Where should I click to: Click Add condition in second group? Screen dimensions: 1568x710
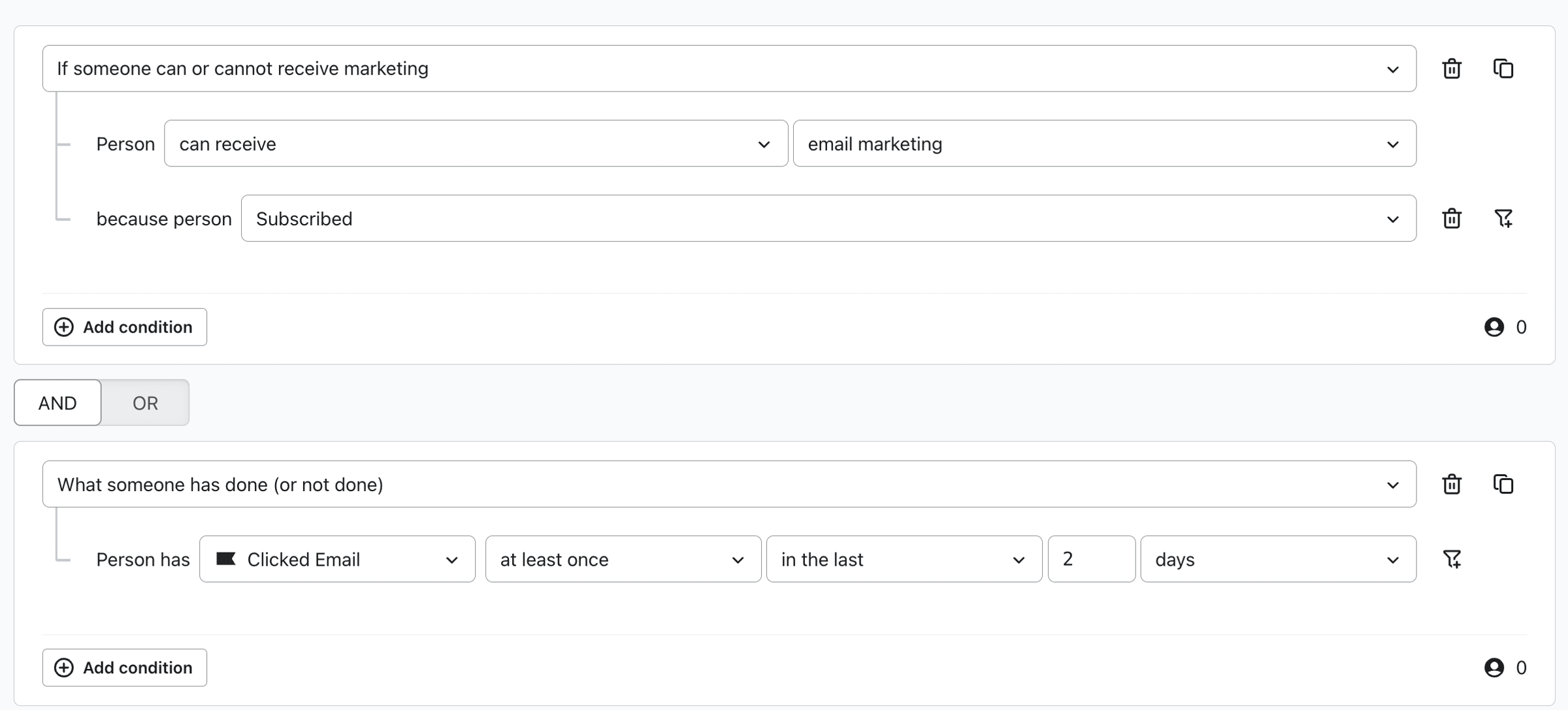[125, 667]
